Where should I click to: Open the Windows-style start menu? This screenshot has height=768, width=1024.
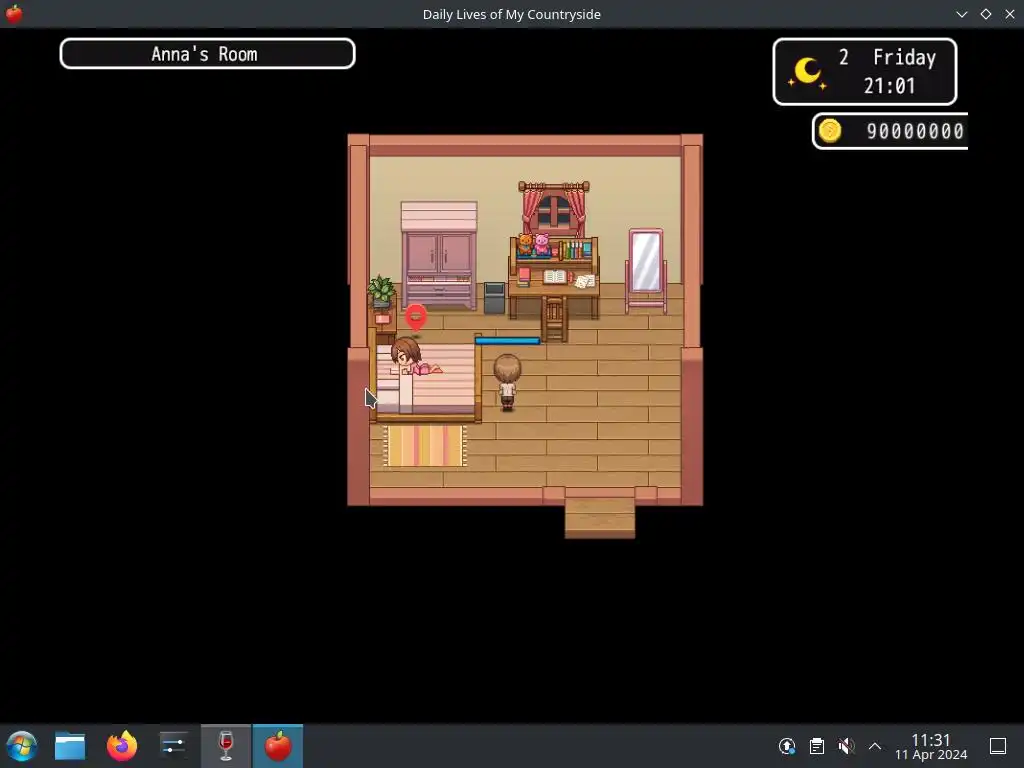tap(22, 746)
